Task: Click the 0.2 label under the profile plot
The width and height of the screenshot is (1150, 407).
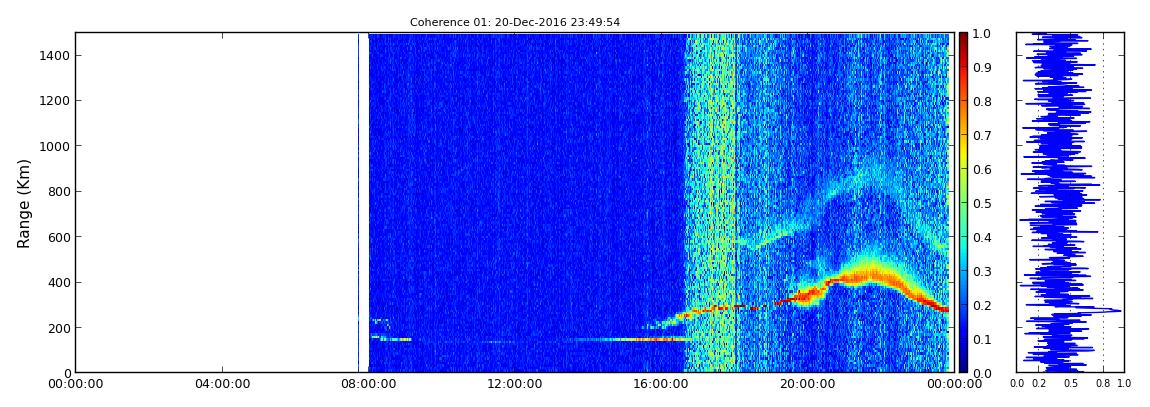Action: pos(1039,384)
